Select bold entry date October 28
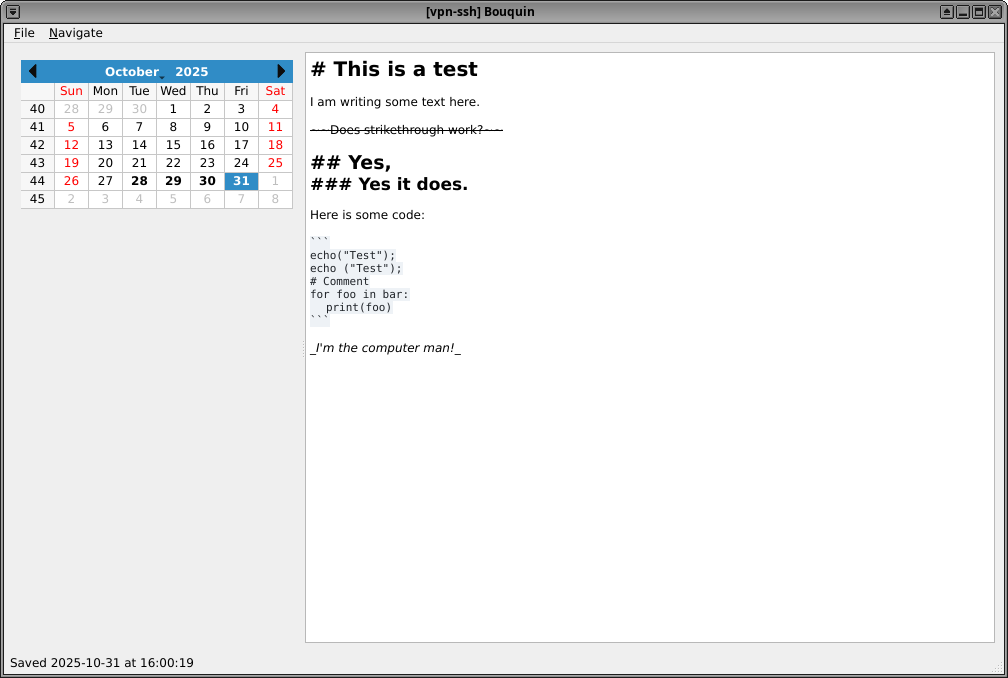 click(139, 181)
